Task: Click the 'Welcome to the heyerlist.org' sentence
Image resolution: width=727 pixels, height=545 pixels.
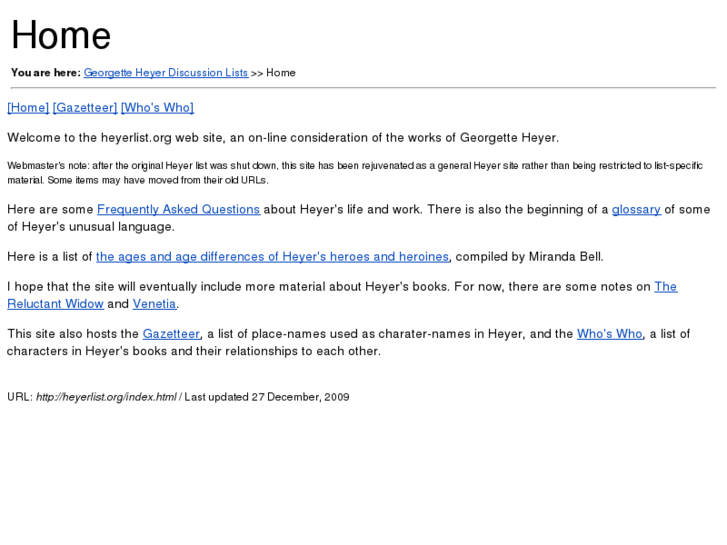Action: pyautogui.click(x=283, y=138)
